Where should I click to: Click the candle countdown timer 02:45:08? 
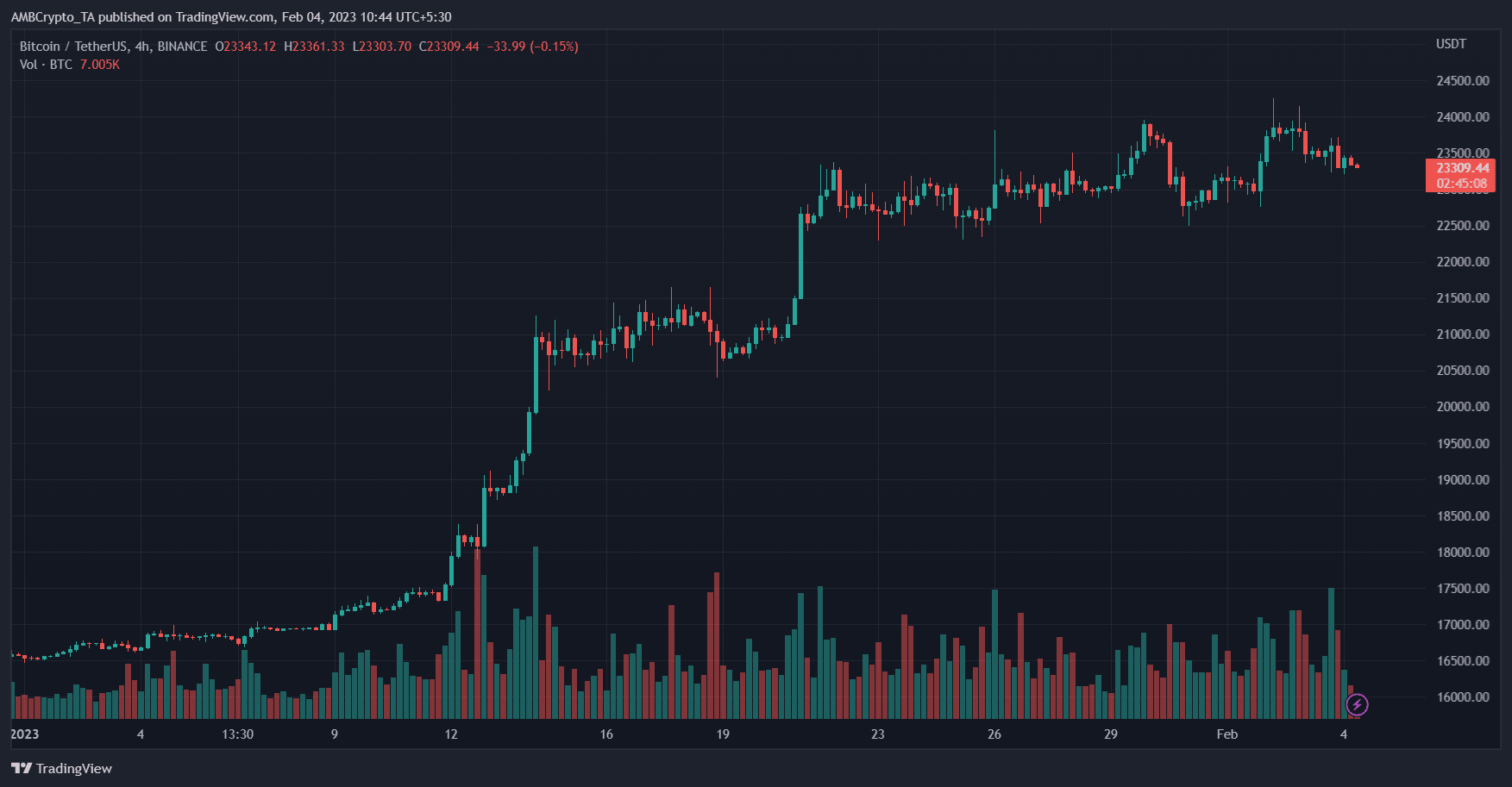(1462, 184)
